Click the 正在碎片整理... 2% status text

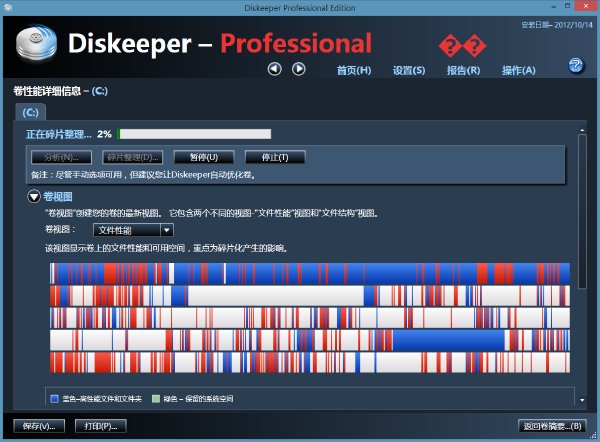[69, 134]
